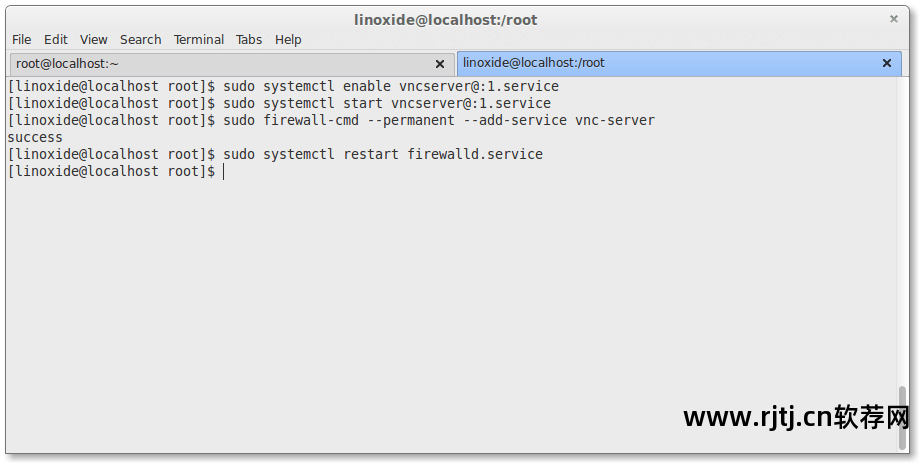Close the linoxide@localhost:/root tab

click(887, 63)
